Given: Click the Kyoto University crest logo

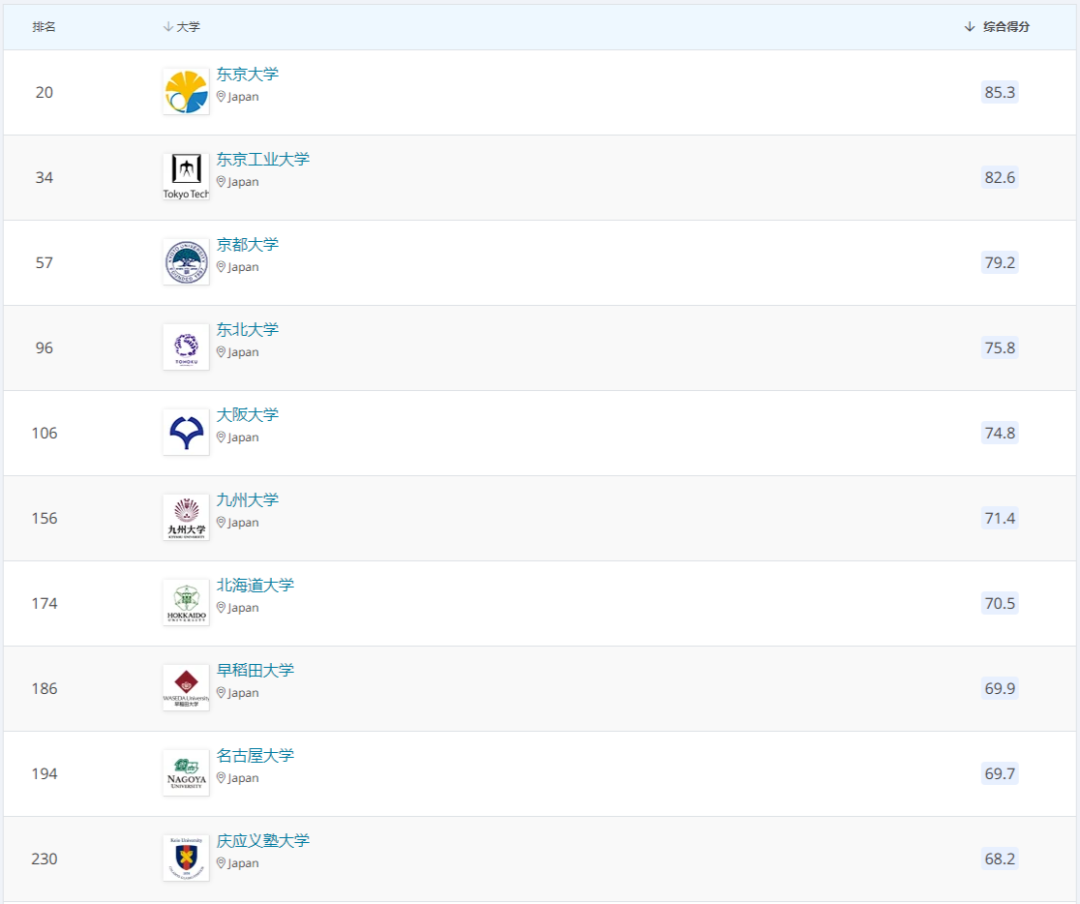Looking at the screenshot, I should pos(186,263).
